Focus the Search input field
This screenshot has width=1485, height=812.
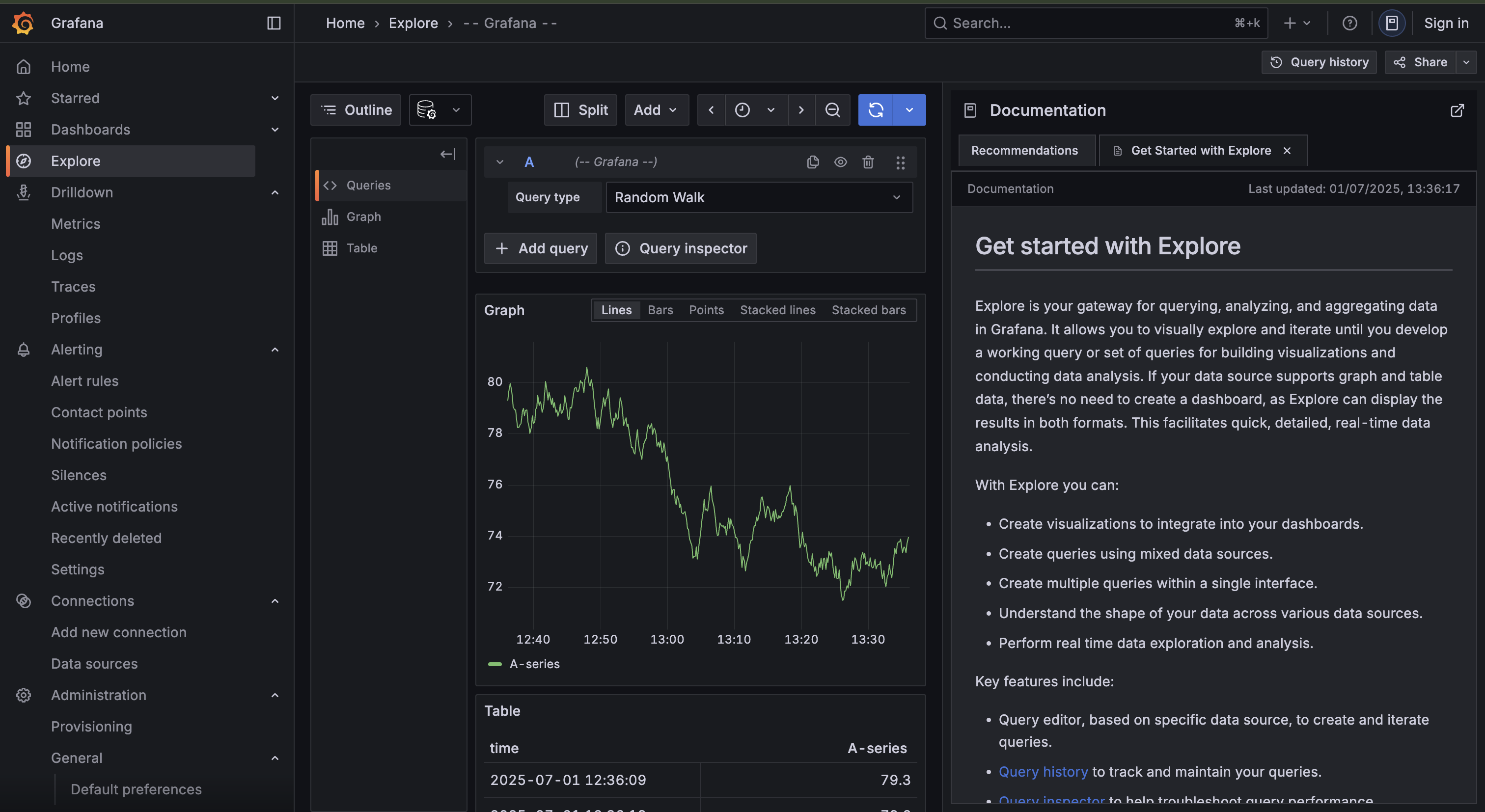(1096, 23)
